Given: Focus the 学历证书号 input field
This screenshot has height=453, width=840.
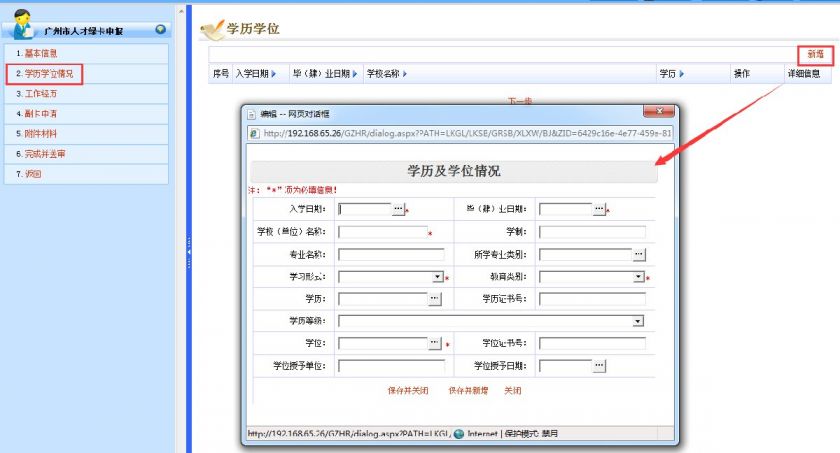Looking at the screenshot, I should click(592, 299).
